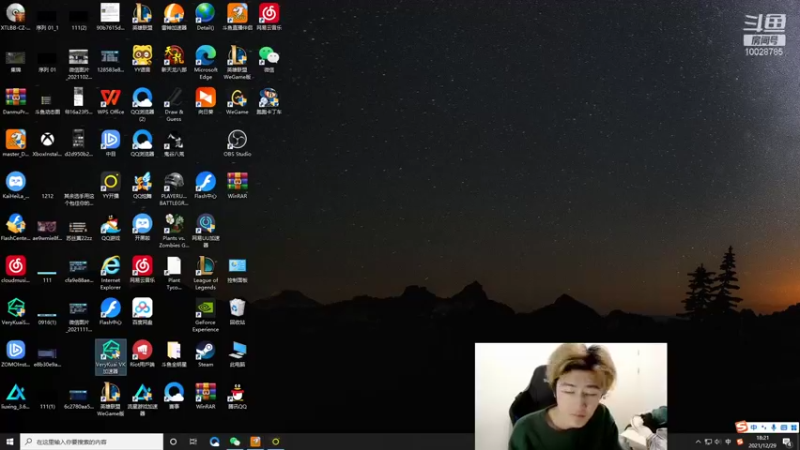Launch the YY开播 desktop shortcut
The width and height of the screenshot is (800, 450).
coord(110,185)
